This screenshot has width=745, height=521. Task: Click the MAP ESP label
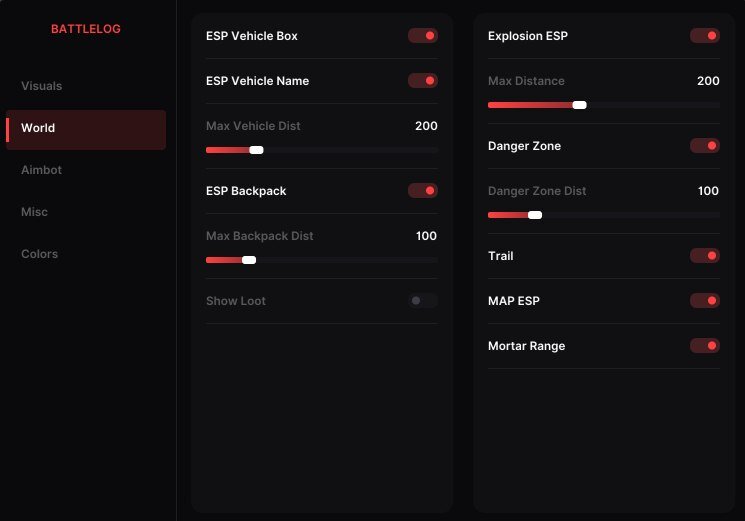coord(514,301)
